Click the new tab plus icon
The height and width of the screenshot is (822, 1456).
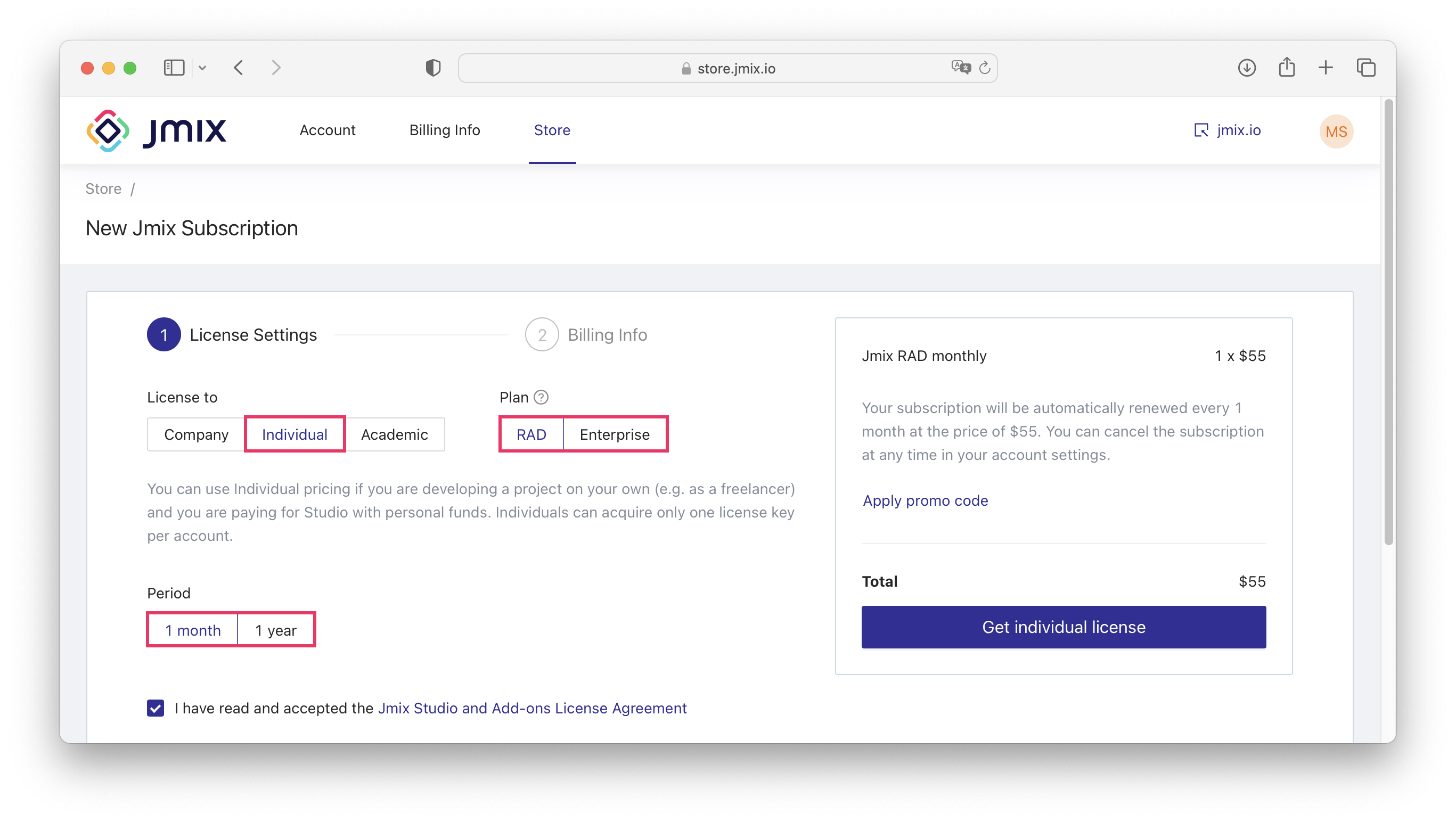coord(1325,68)
